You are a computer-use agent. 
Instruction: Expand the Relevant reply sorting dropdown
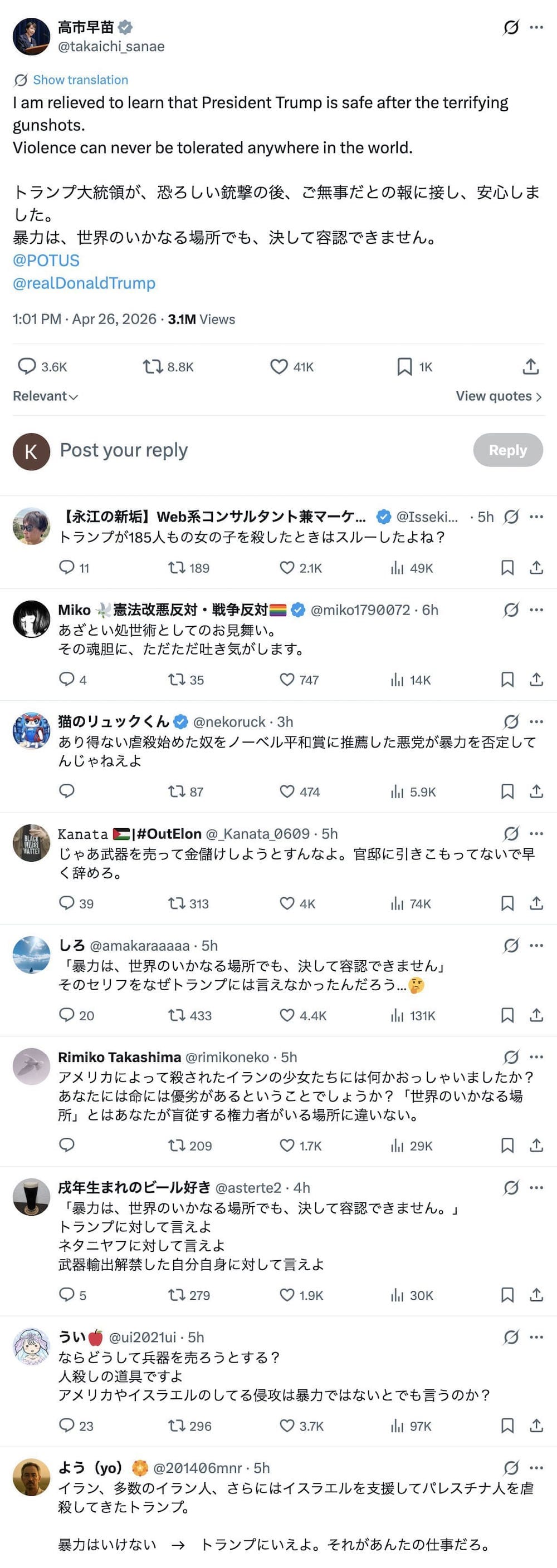45,396
